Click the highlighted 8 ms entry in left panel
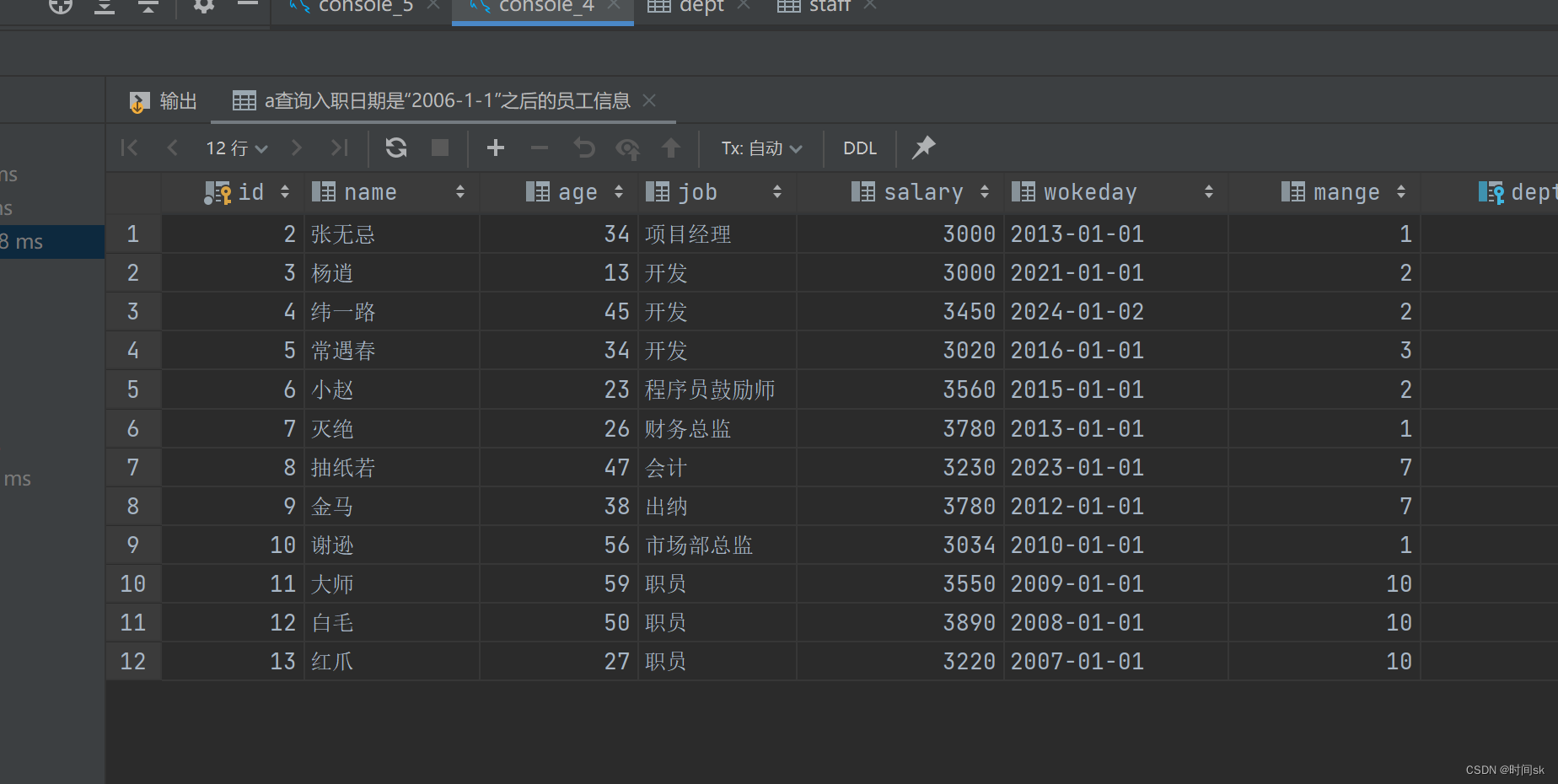This screenshot has width=1558, height=784. point(51,242)
